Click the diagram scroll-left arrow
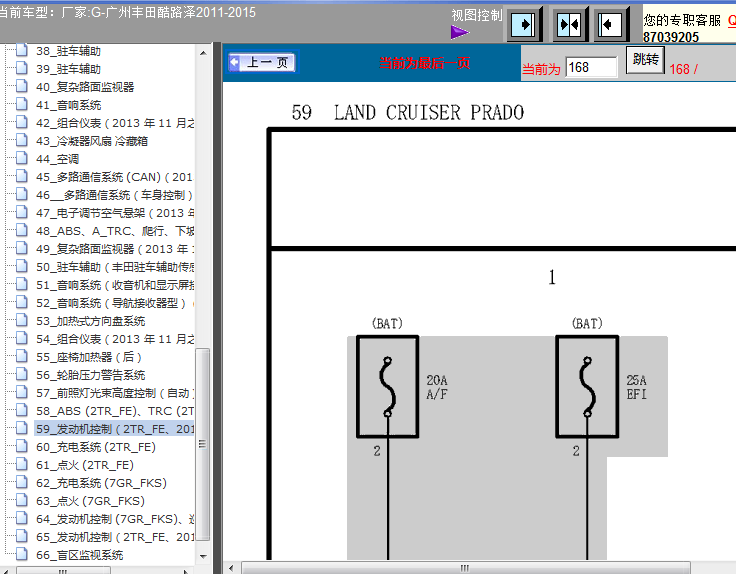 pos(231,568)
